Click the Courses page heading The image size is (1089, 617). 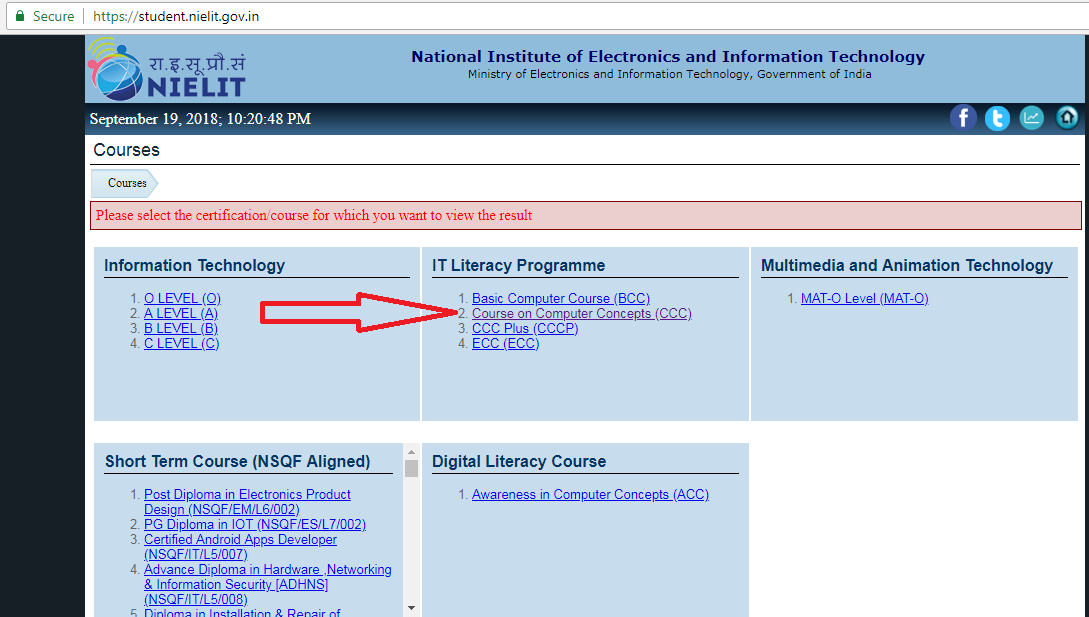[x=126, y=150]
